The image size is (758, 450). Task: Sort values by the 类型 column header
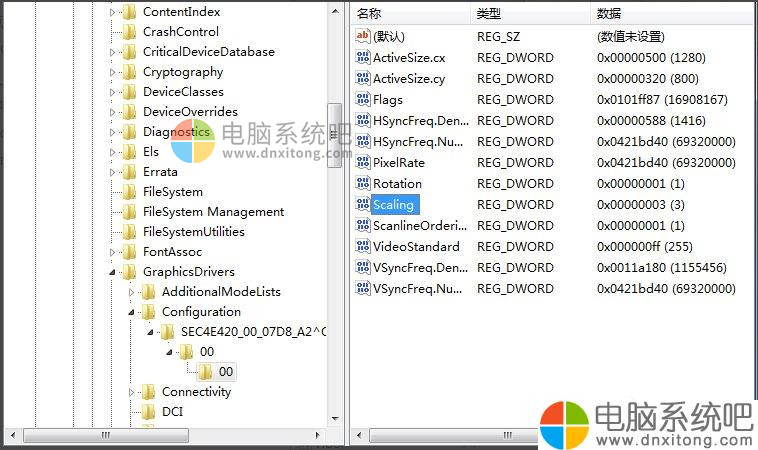[x=530, y=14]
